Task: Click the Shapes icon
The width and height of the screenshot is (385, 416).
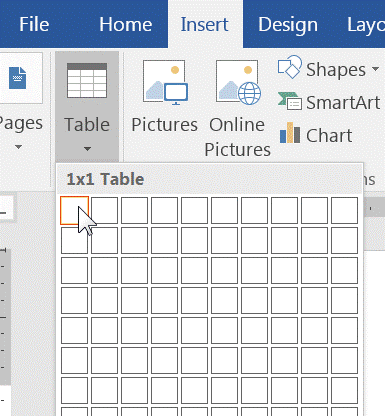Action: click(x=290, y=67)
